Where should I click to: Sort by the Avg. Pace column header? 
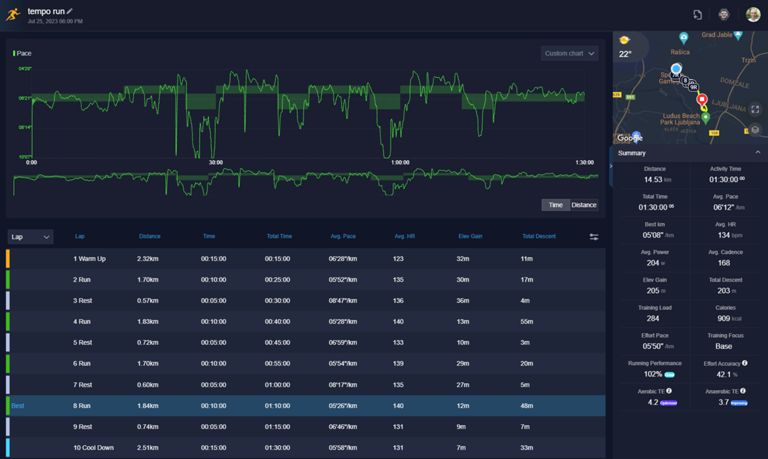(x=343, y=237)
